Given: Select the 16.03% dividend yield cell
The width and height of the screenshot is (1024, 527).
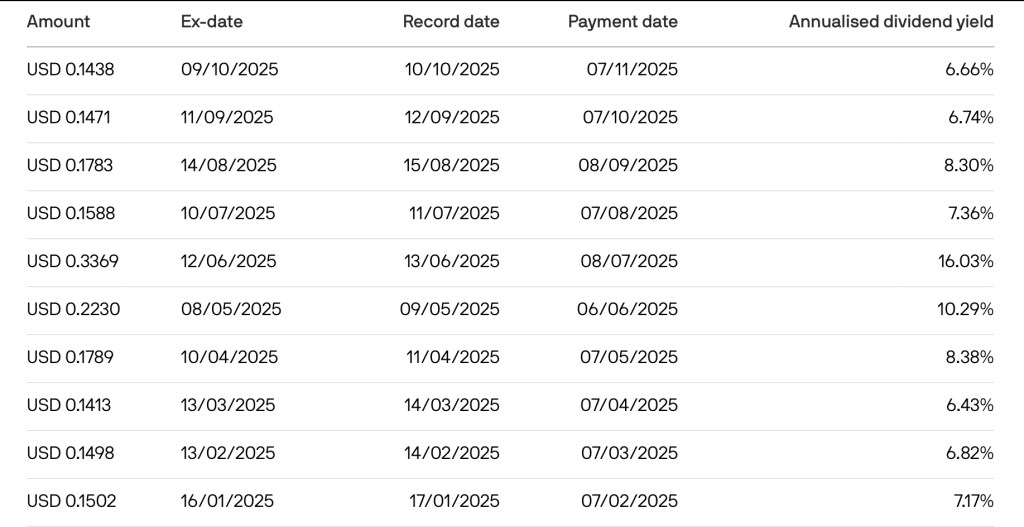Looking at the screenshot, I should pyautogui.click(x=965, y=261).
